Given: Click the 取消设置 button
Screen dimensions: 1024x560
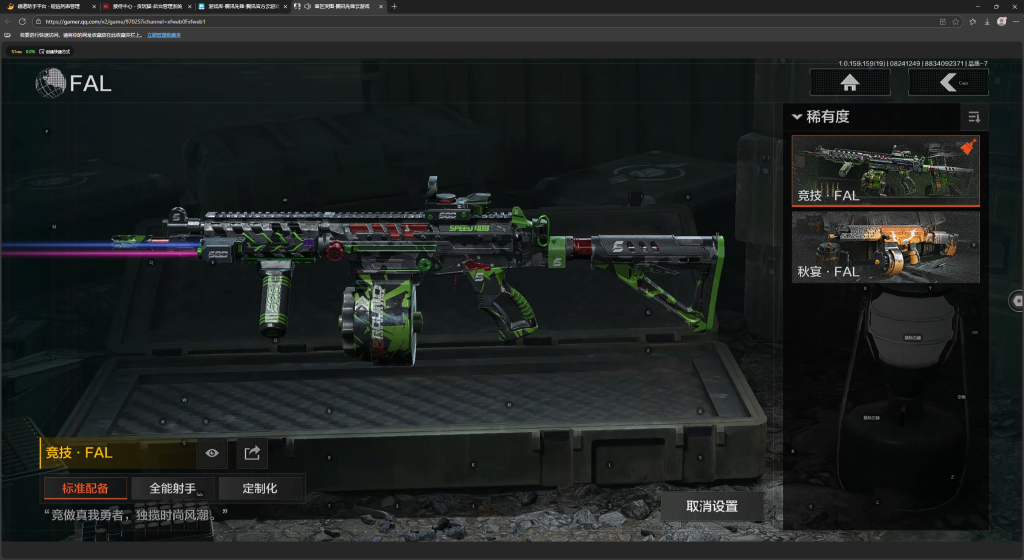Looking at the screenshot, I should point(712,506).
